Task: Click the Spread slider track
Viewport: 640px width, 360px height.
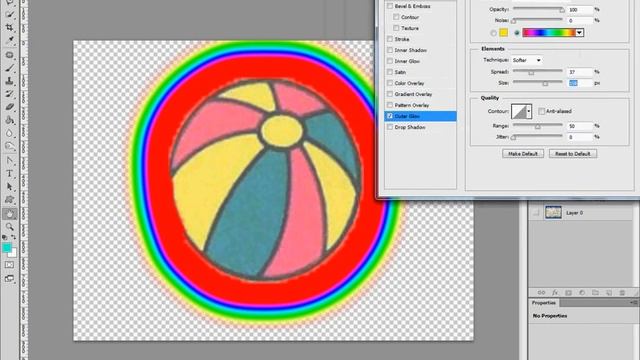Action: (x=538, y=71)
